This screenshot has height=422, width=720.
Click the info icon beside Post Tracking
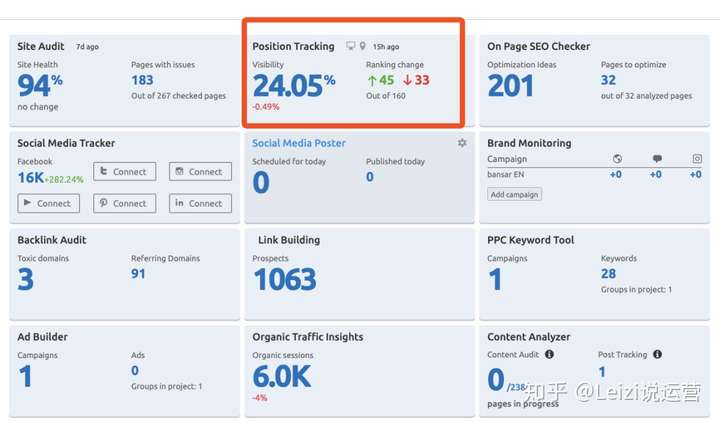658,354
